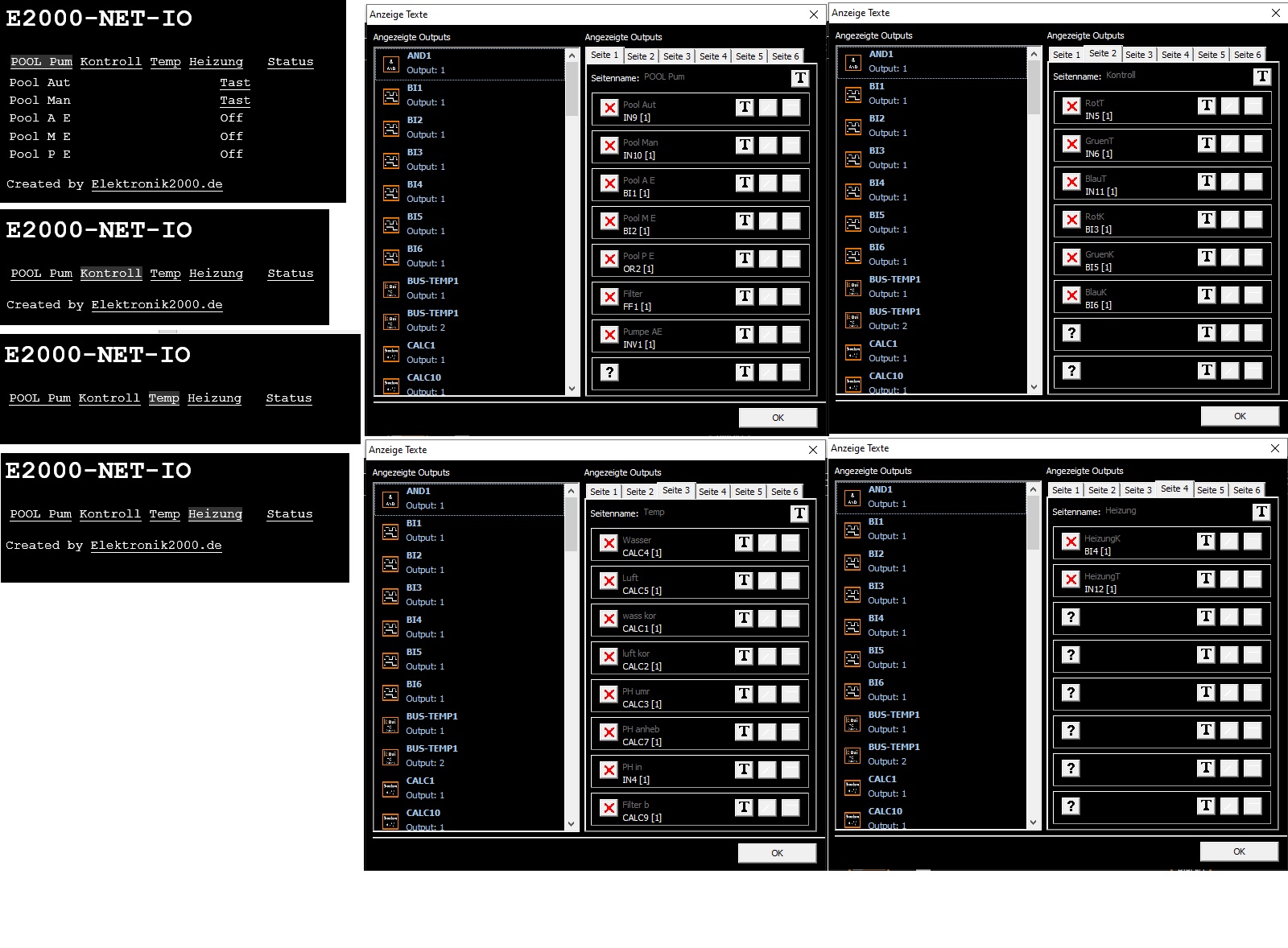Click the red X next to Wasser CALC4

coord(609,543)
